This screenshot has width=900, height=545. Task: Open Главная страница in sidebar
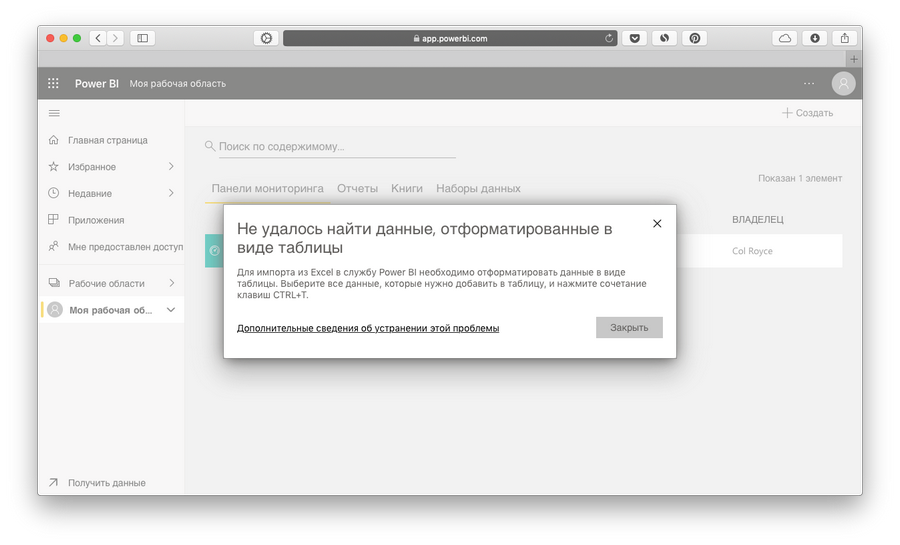click(x=108, y=139)
